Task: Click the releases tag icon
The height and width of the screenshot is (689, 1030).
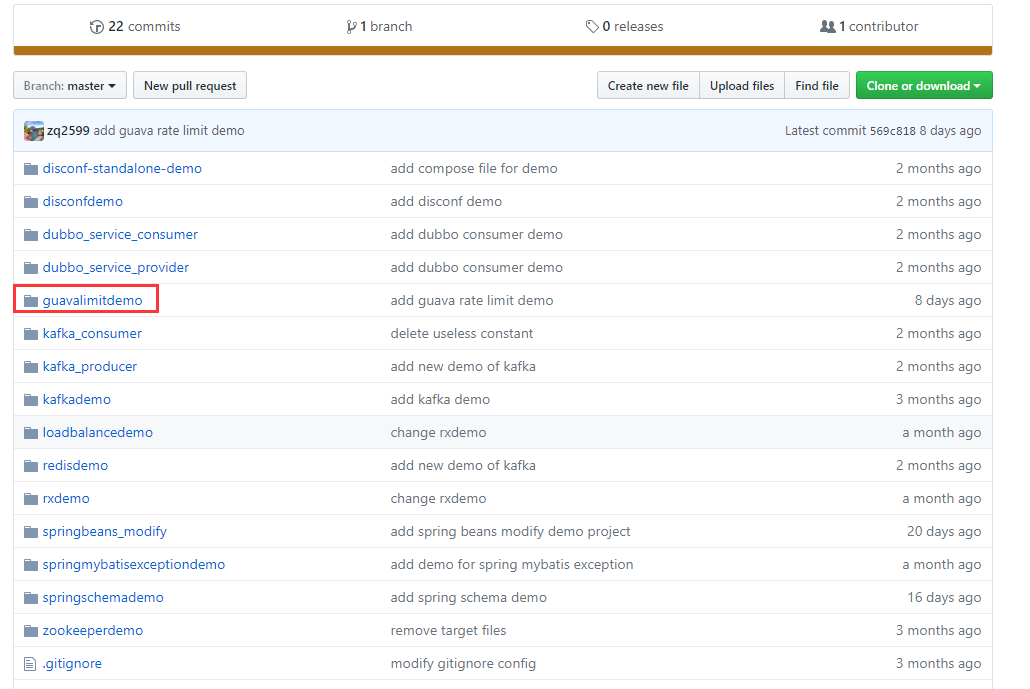Action: pyautogui.click(x=592, y=27)
